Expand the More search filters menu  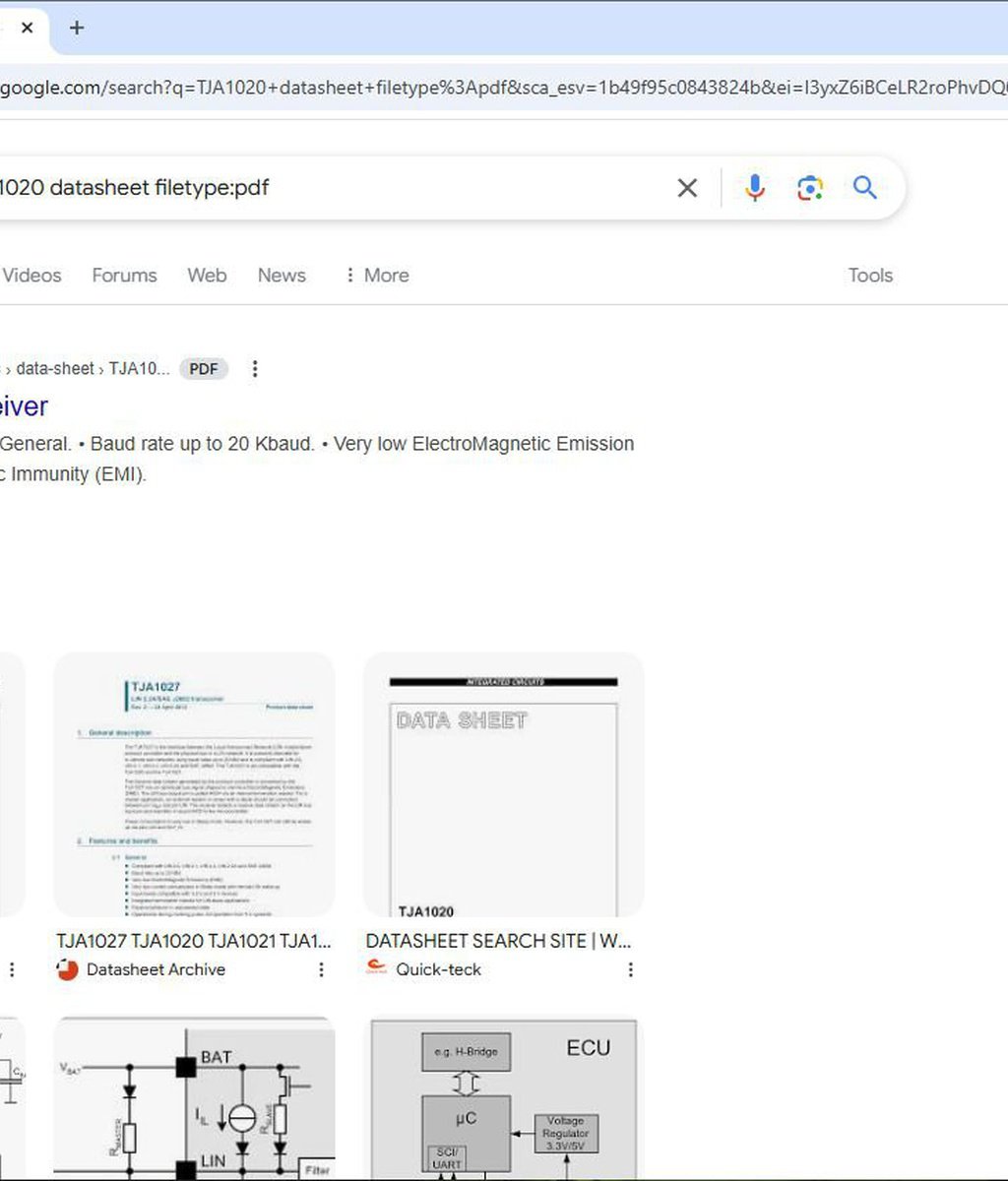pyautogui.click(x=376, y=276)
